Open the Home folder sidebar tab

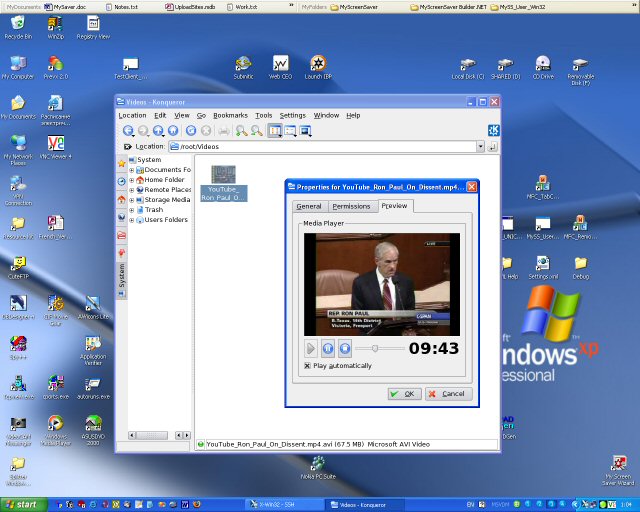(x=121, y=199)
